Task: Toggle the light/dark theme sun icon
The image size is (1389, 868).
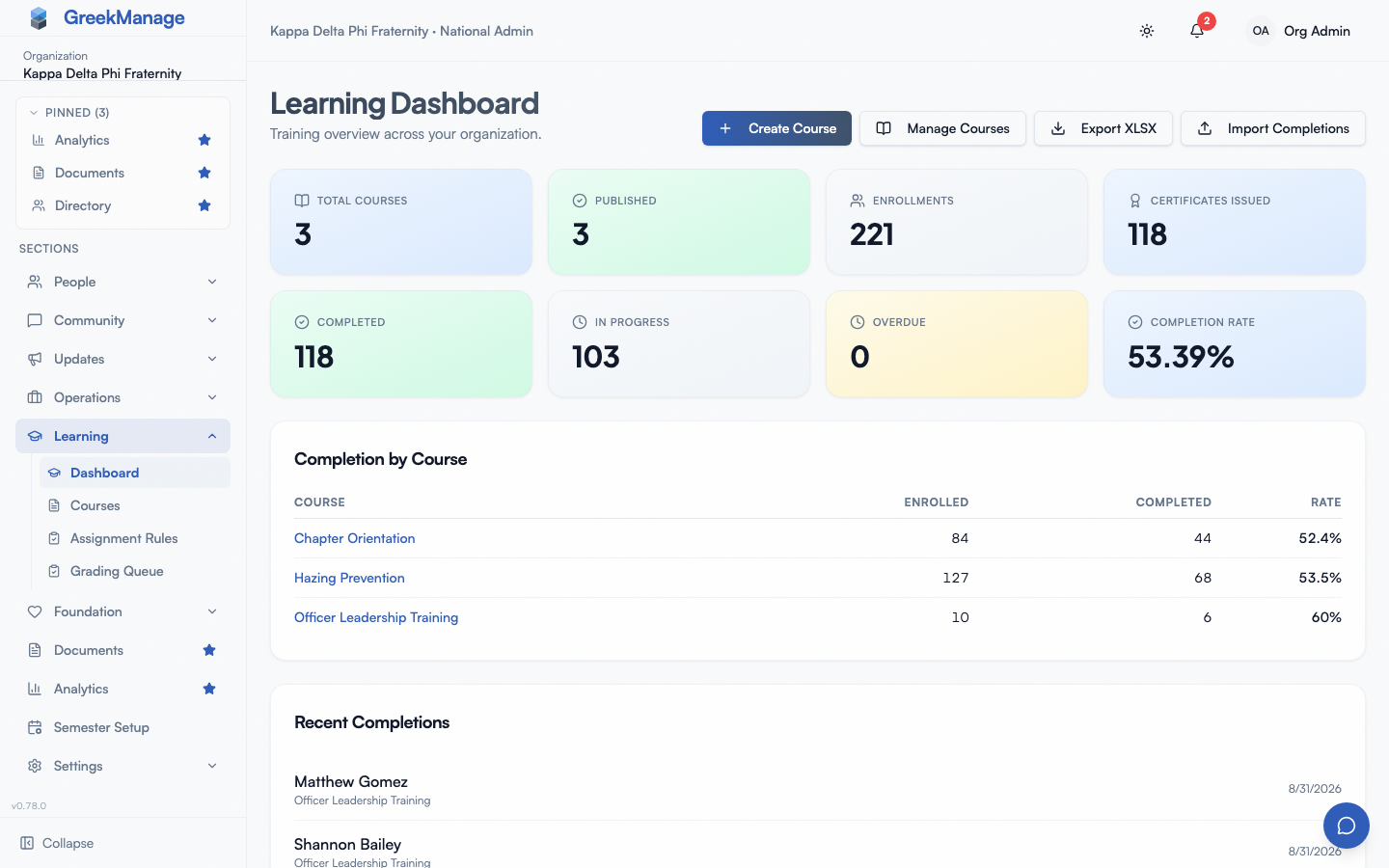Action: (1147, 31)
